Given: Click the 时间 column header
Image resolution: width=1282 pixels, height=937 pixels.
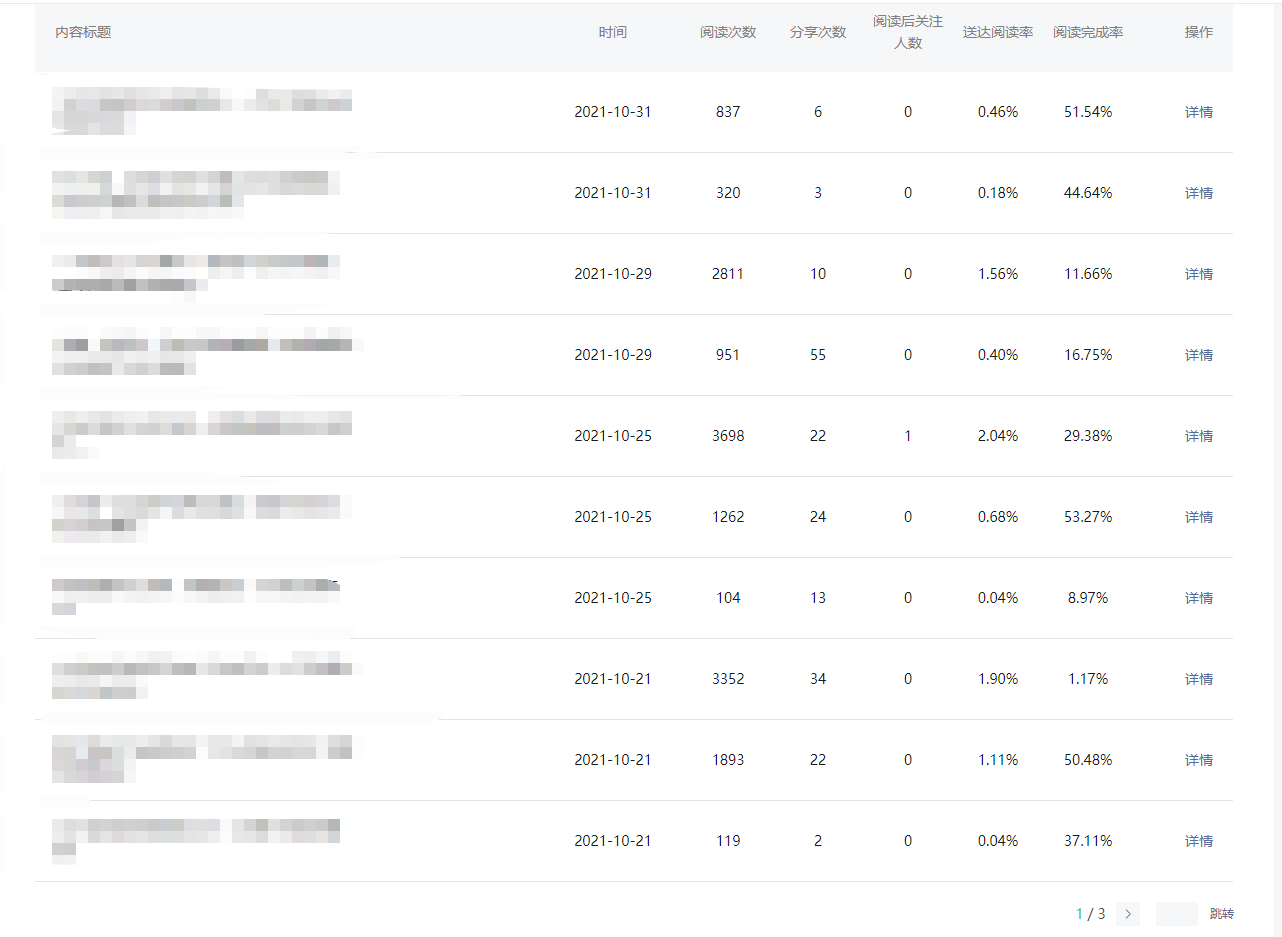Looking at the screenshot, I should (613, 32).
